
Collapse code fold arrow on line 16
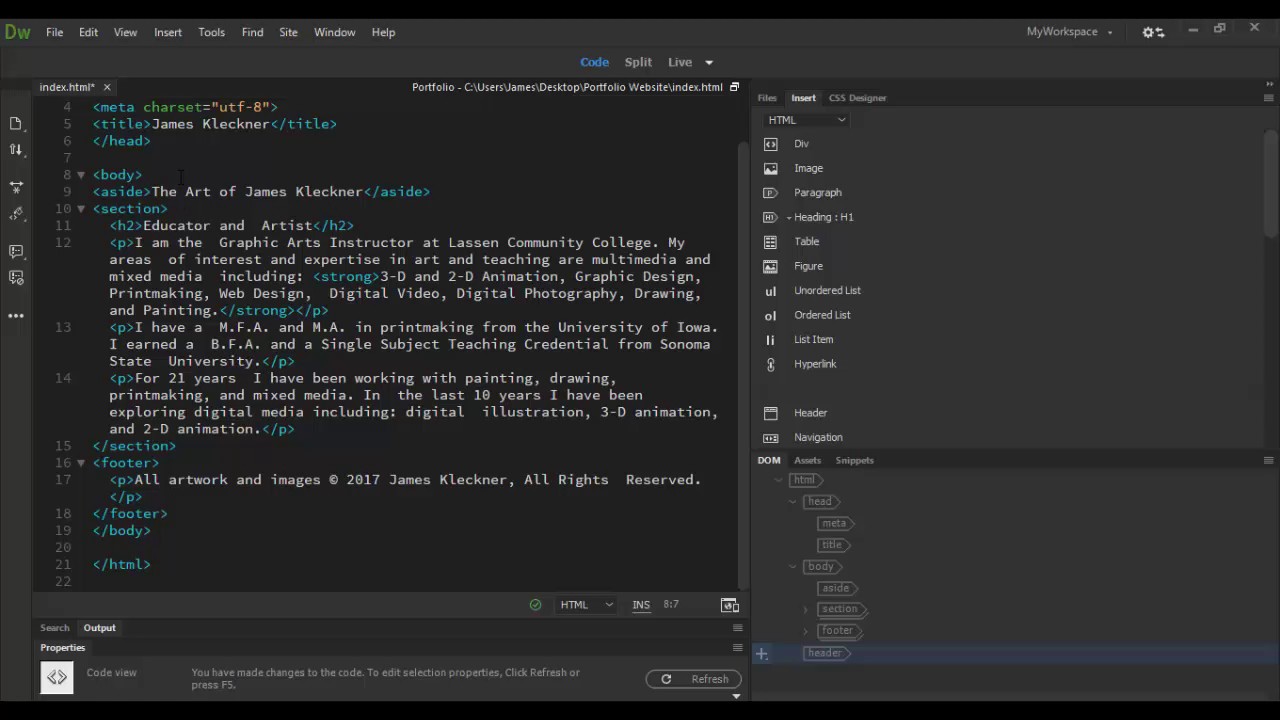[x=81, y=463]
